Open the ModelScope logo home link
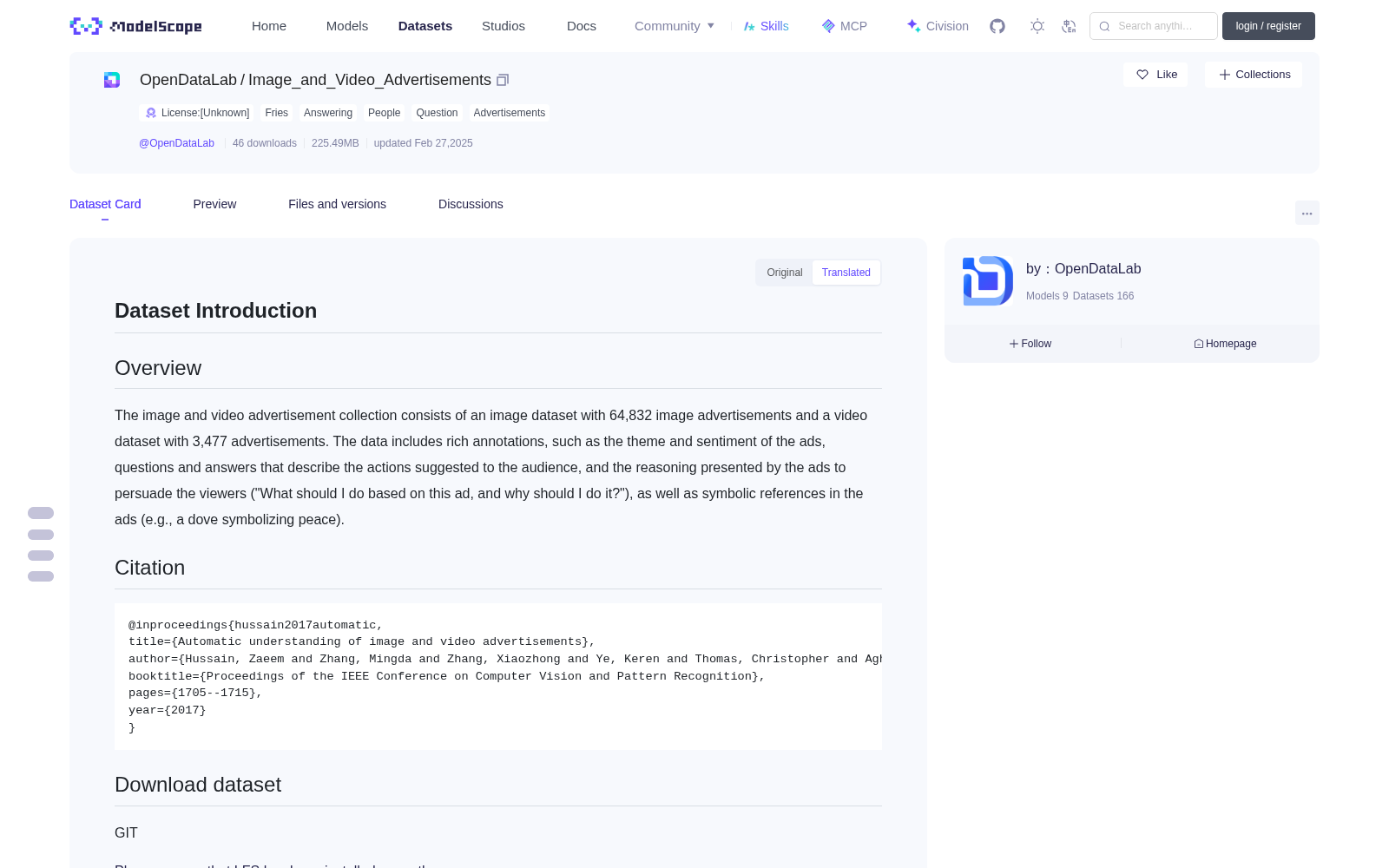Image resolution: width=1389 pixels, height=868 pixels. [x=136, y=26]
